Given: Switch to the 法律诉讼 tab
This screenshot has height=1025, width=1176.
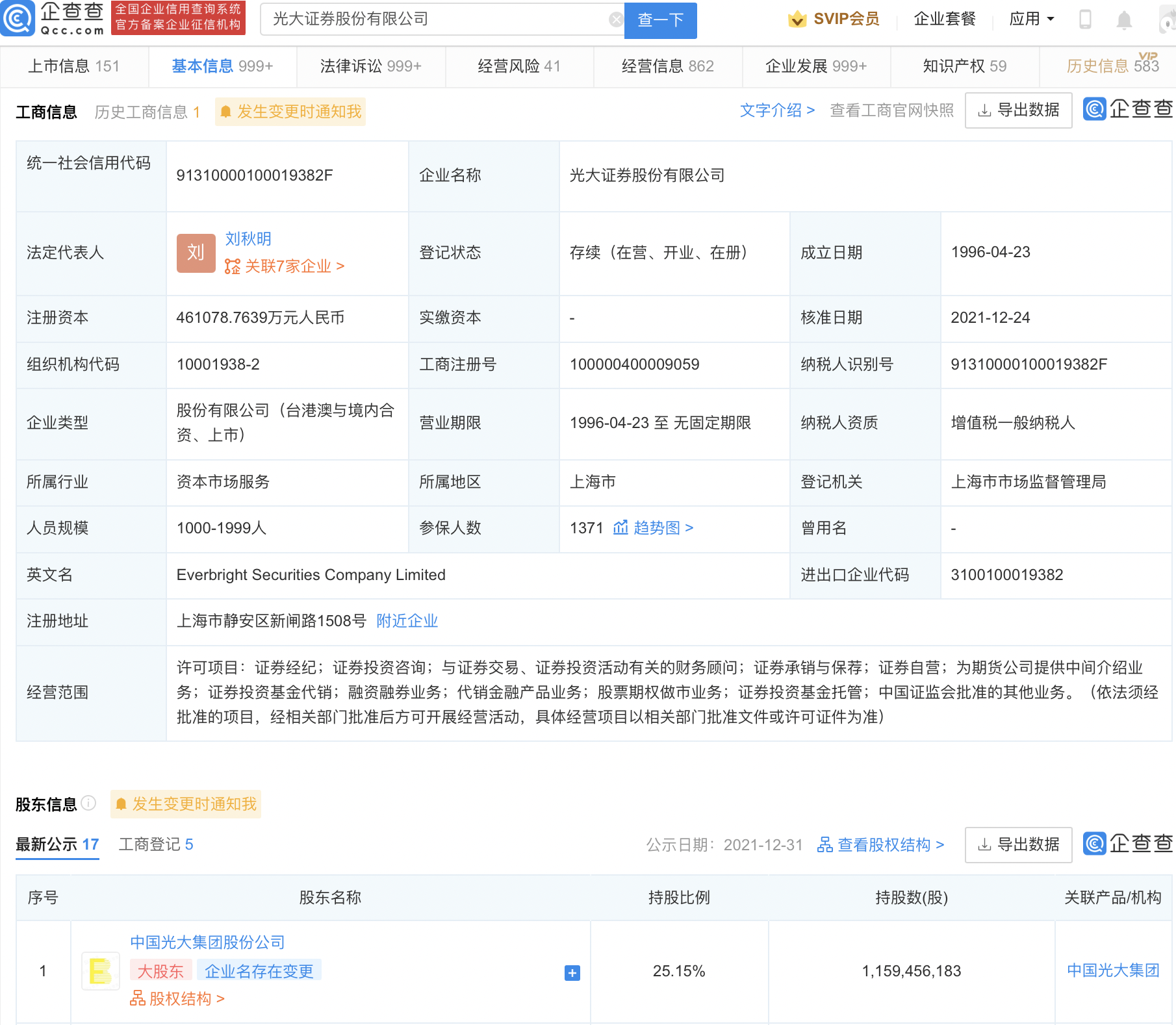Looking at the screenshot, I should click(x=370, y=66).
